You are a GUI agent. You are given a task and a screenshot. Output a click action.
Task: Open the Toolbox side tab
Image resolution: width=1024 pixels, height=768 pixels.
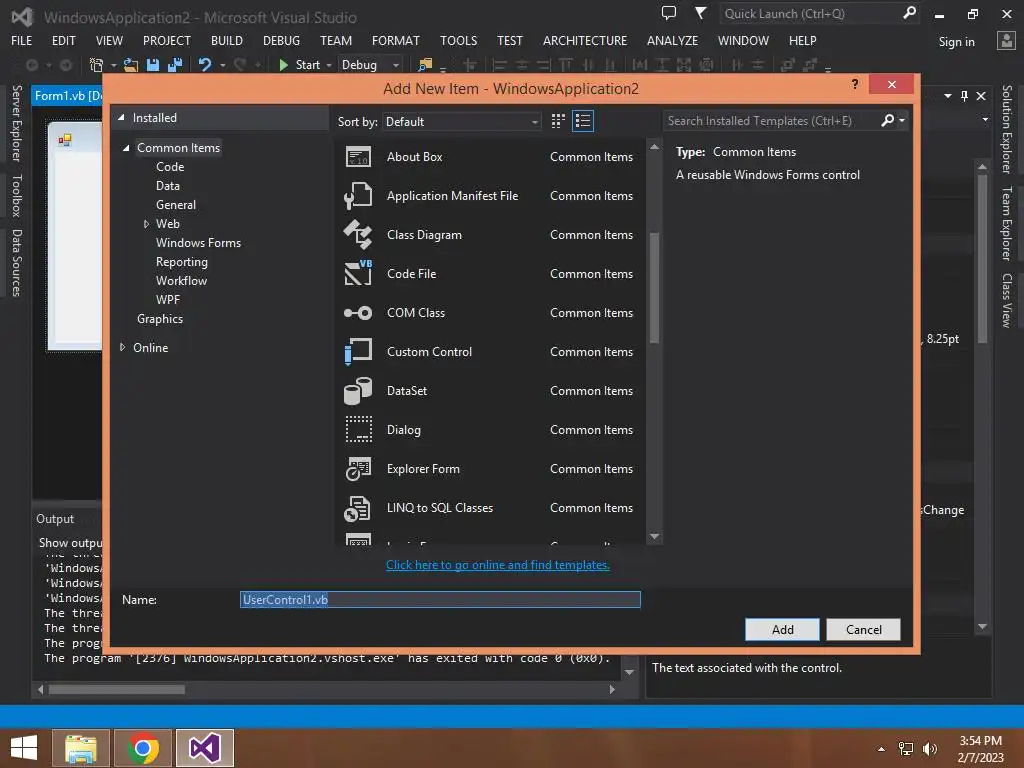pyautogui.click(x=17, y=196)
